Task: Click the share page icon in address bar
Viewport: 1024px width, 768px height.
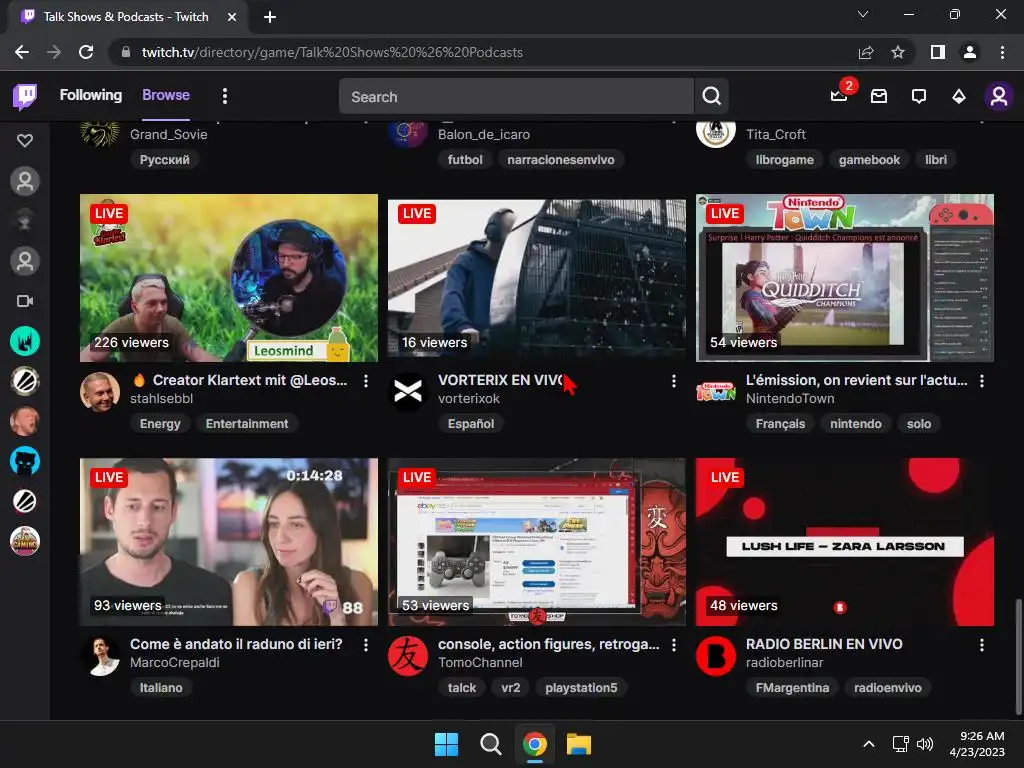Action: pos(866,52)
